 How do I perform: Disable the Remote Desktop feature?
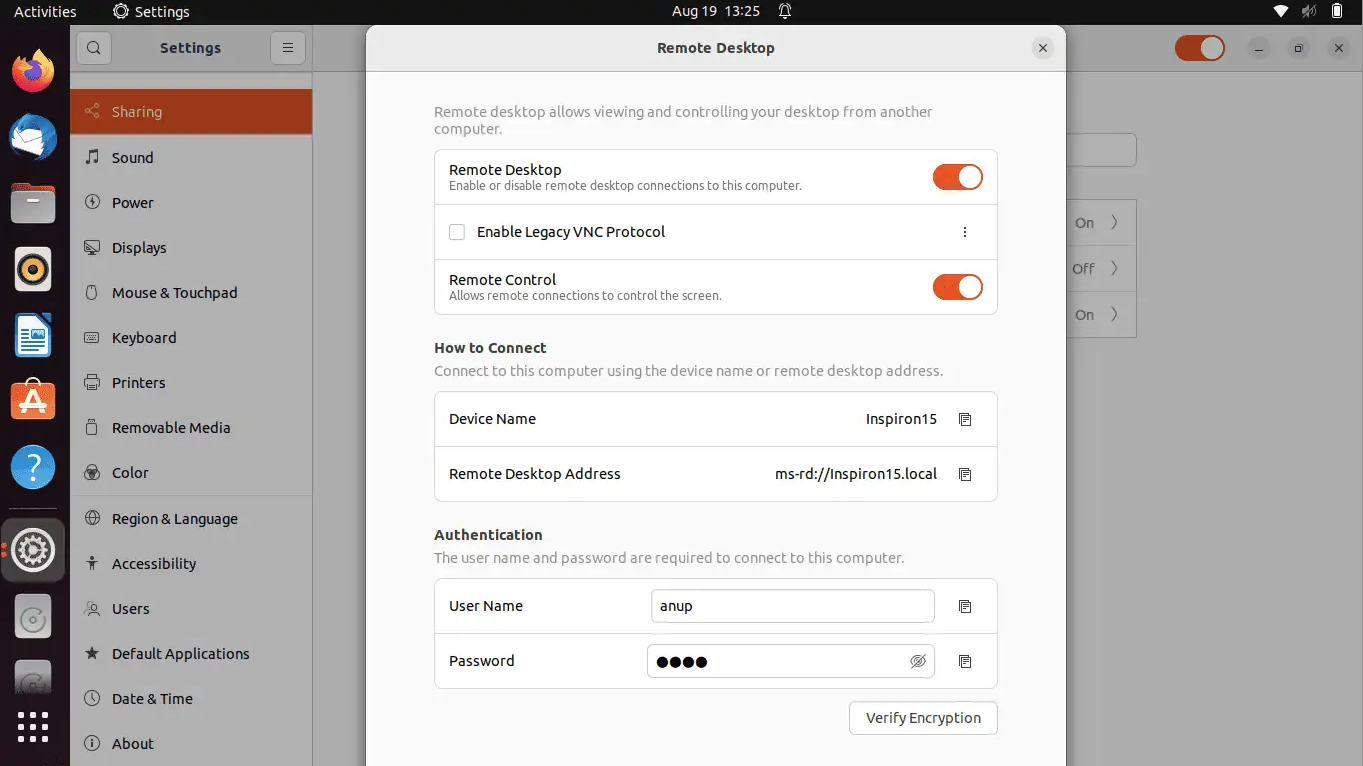click(957, 177)
